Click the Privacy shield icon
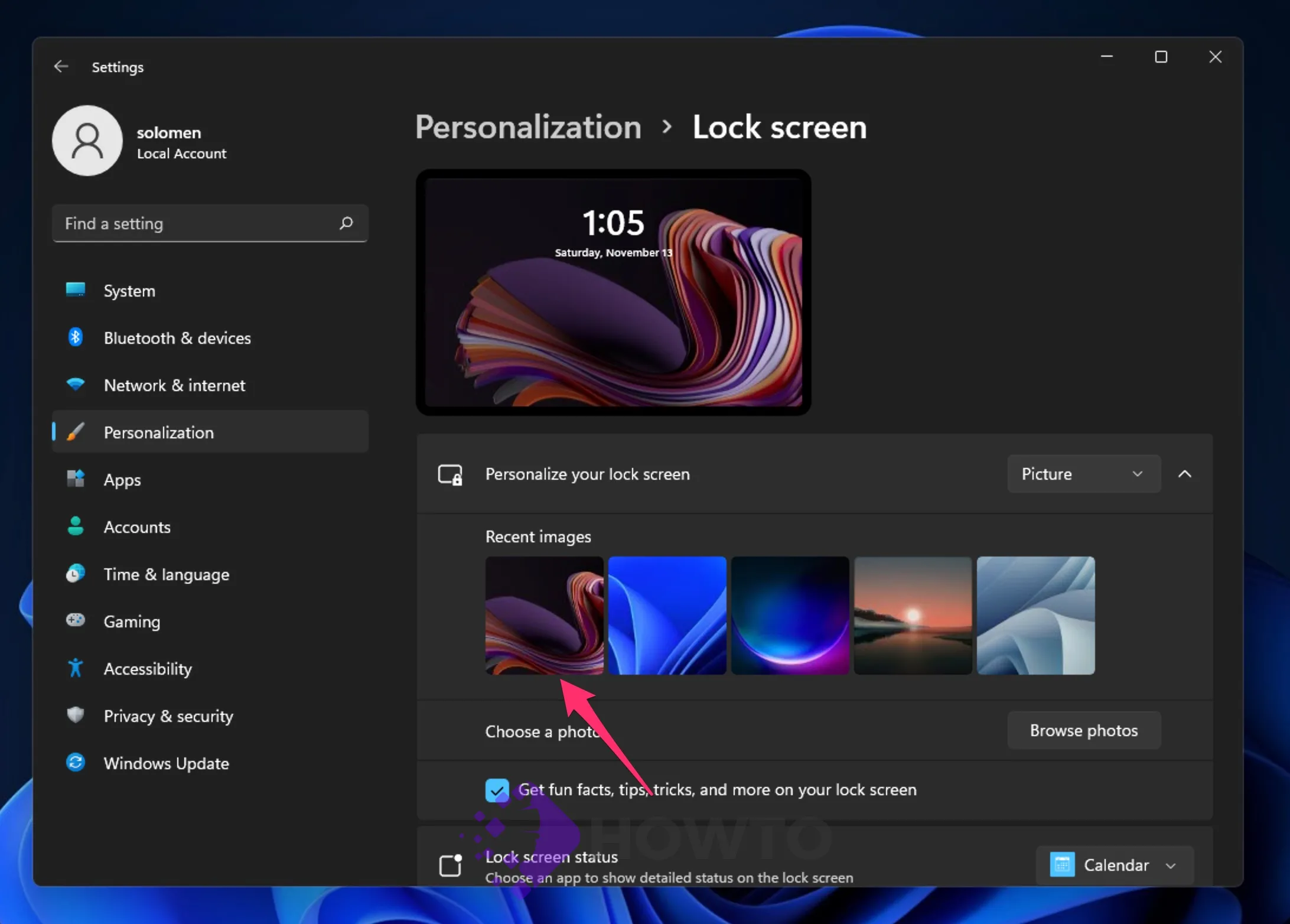This screenshot has height=924, width=1290. tap(76, 715)
